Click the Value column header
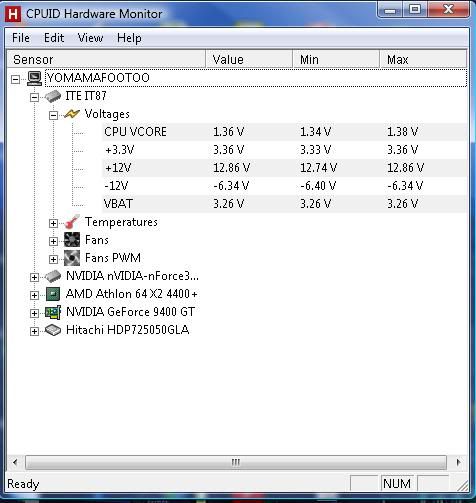This screenshot has width=476, height=503. coord(249,59)
